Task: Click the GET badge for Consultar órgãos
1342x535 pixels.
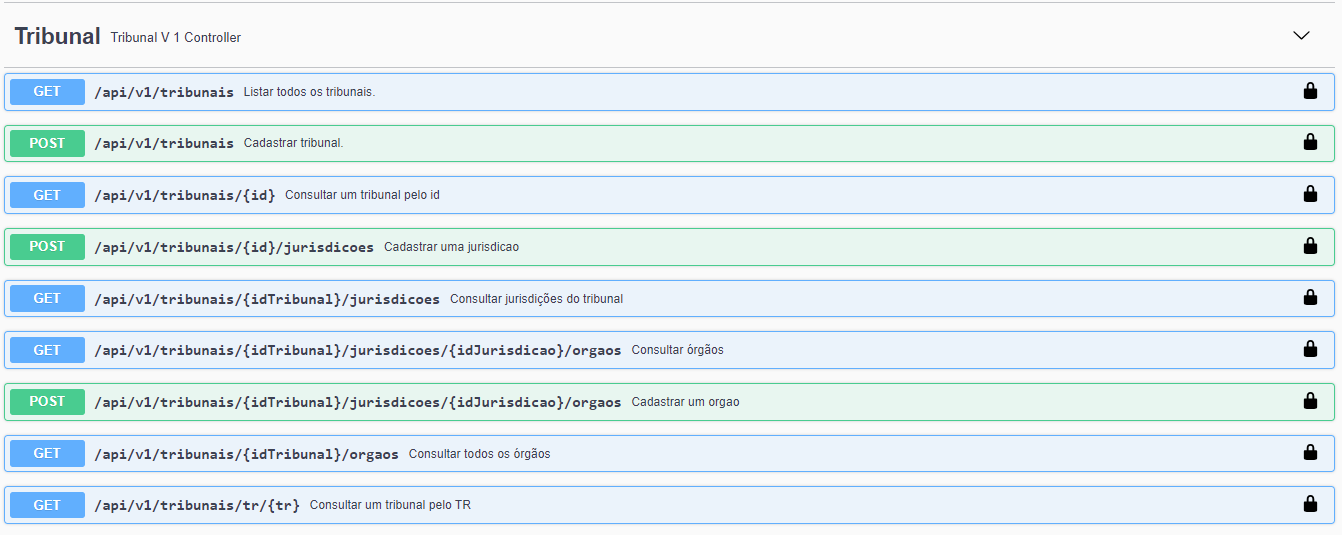Action: coord(47,350)
